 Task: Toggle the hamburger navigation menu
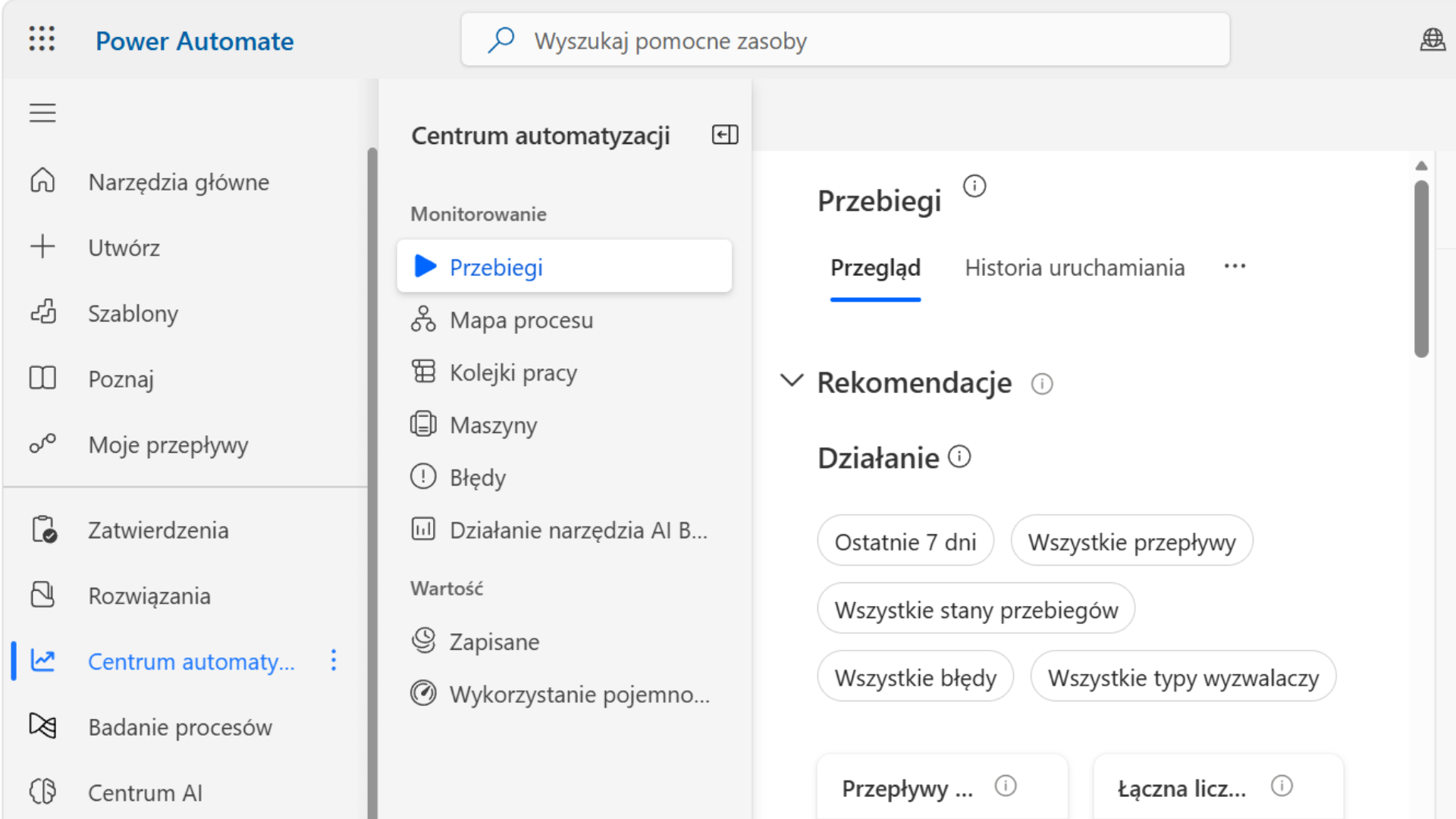[42, 112]
